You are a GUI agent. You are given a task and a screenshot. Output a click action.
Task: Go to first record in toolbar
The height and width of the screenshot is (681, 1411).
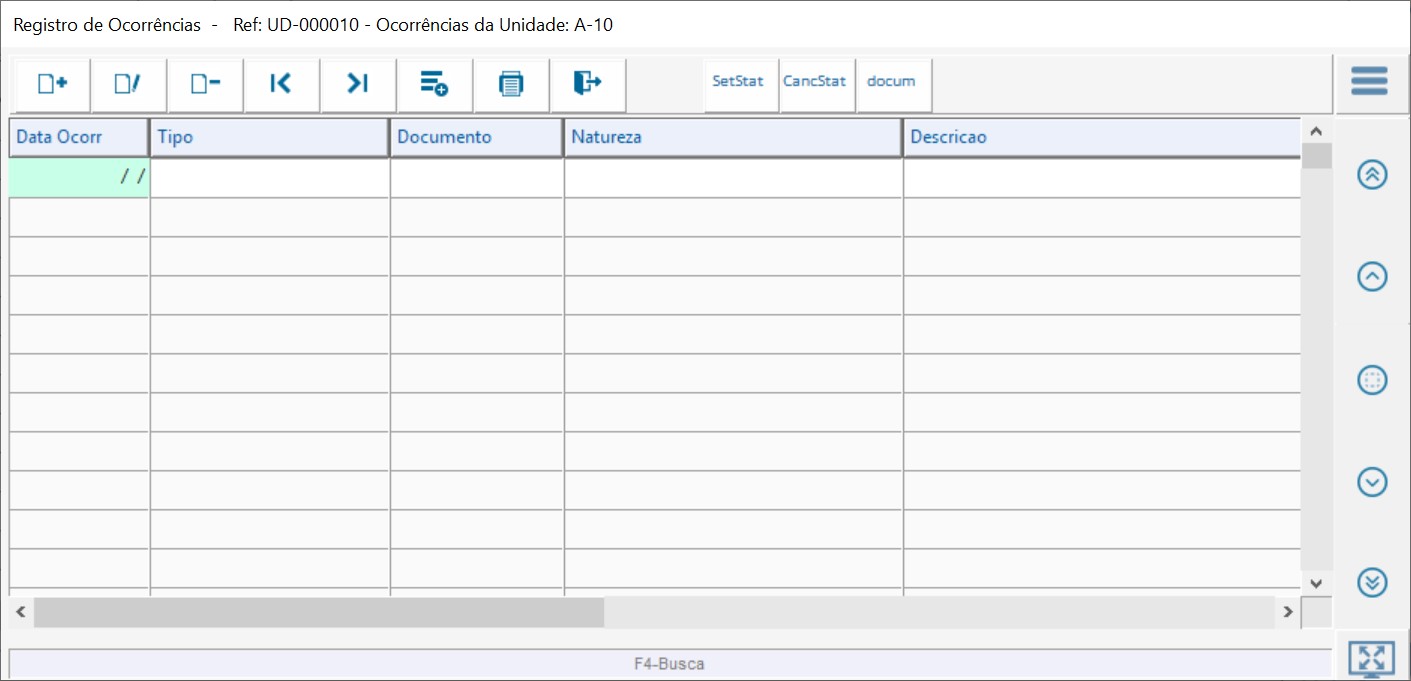click(x=281, y=84)
